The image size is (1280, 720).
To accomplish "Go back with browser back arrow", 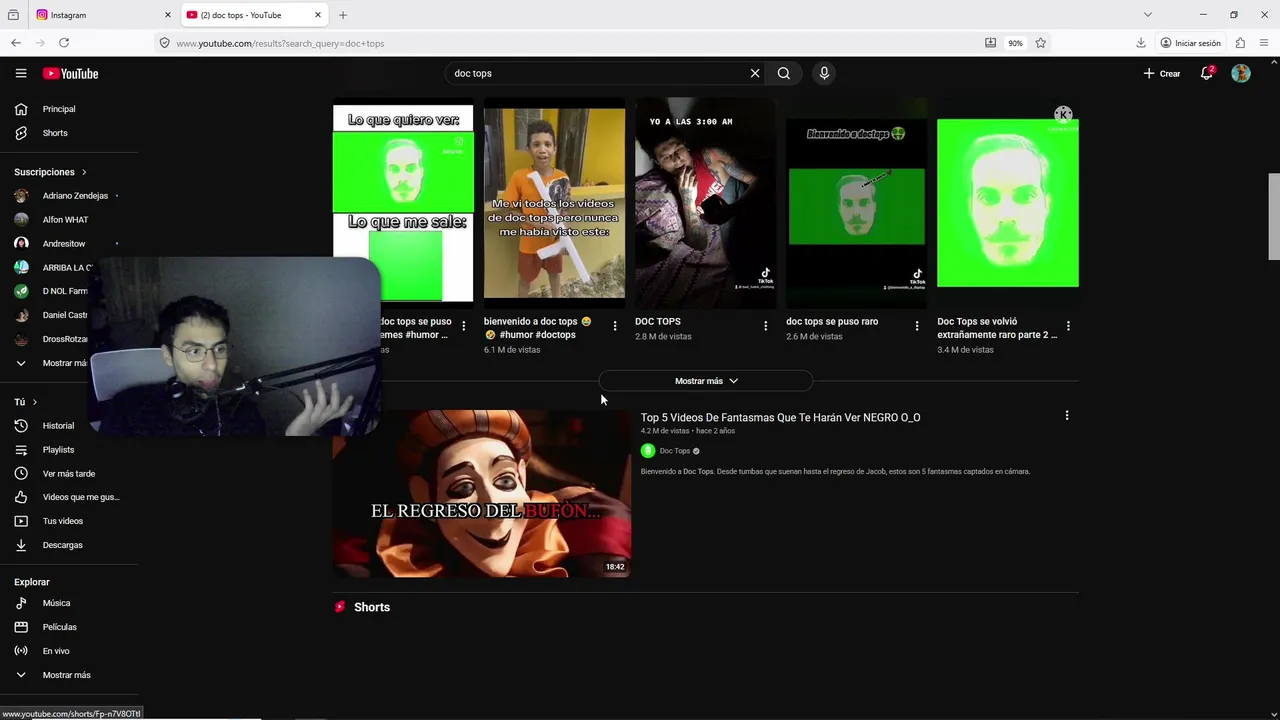I will pyautogui.click(x=16, y=43).
